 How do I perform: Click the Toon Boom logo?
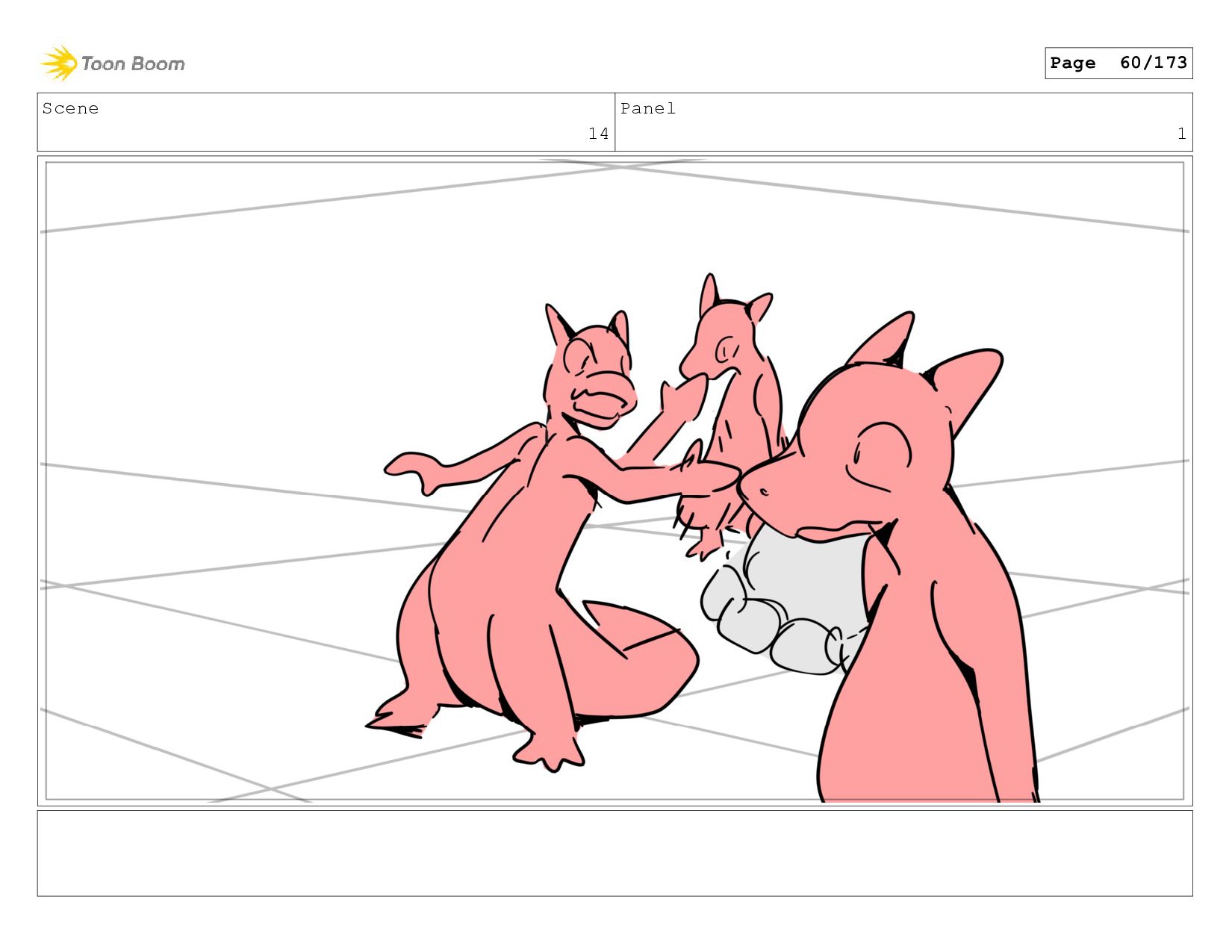(x=112, y=63)
